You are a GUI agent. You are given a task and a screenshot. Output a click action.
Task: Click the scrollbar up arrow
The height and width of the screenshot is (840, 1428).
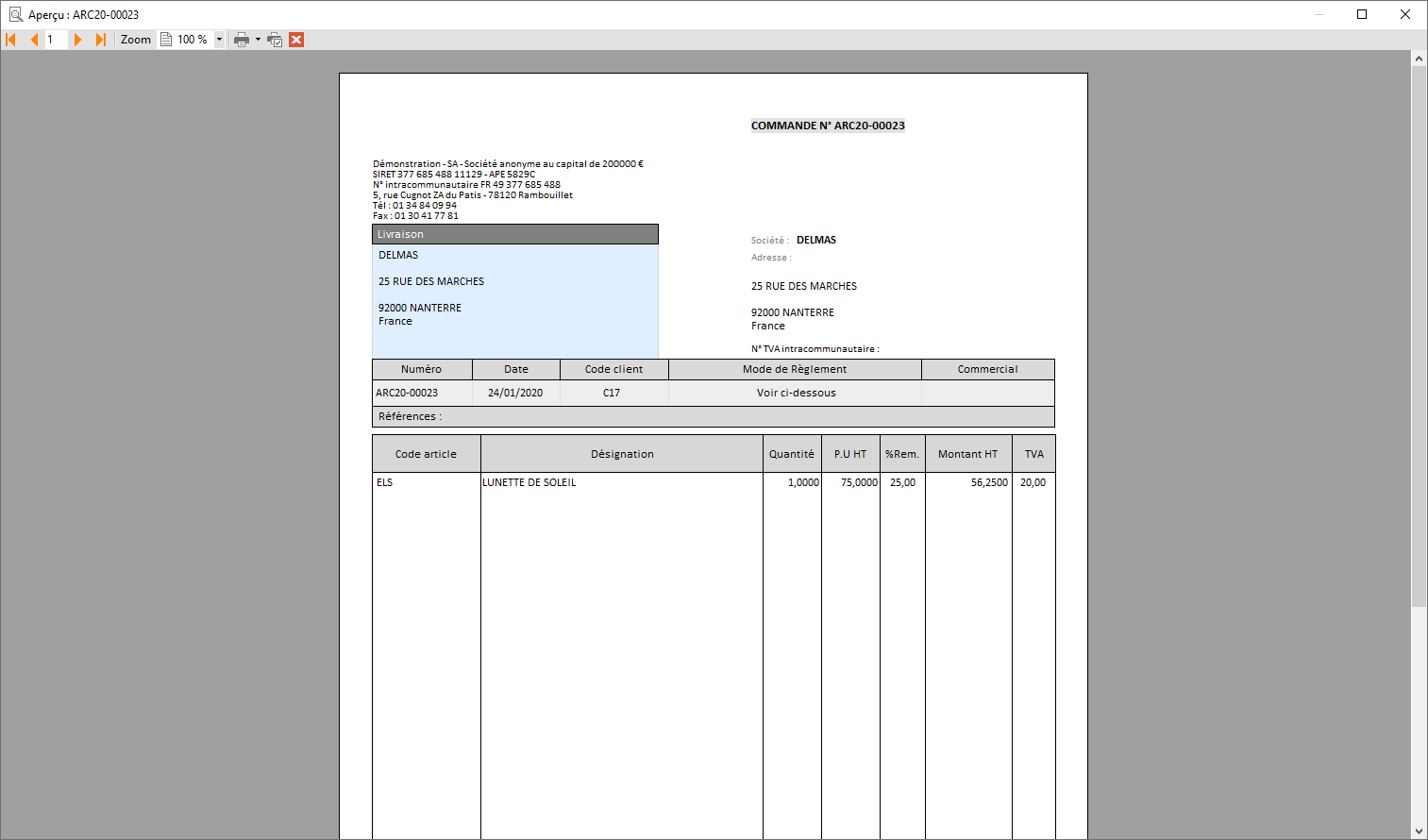click(1419, 59)
